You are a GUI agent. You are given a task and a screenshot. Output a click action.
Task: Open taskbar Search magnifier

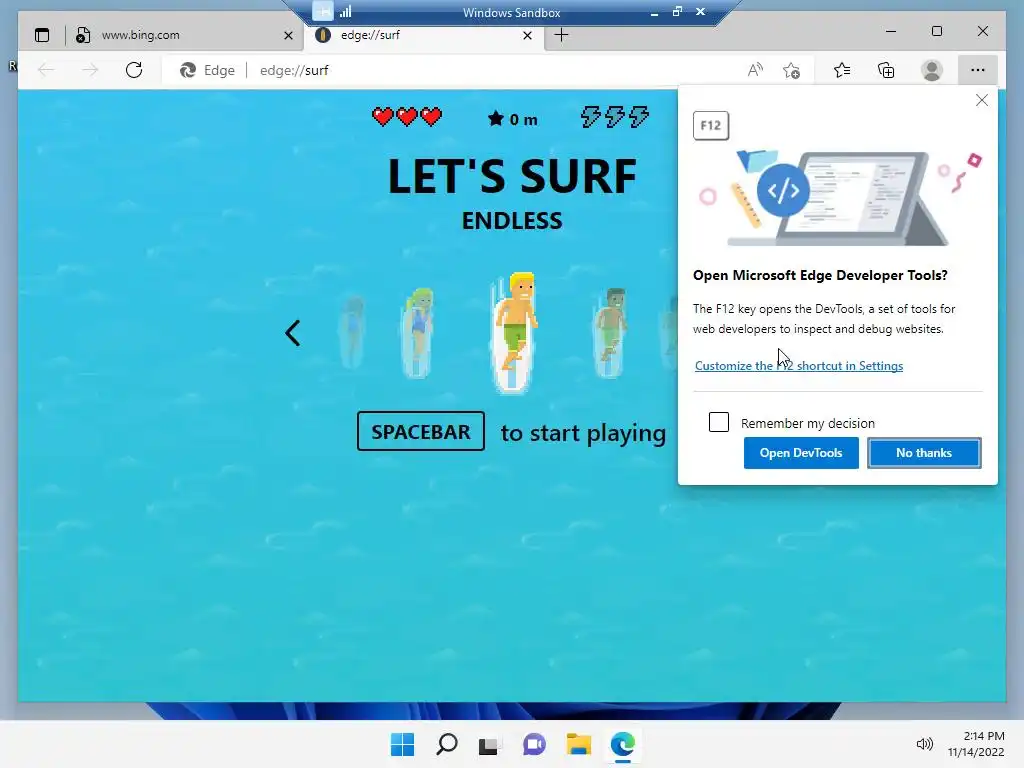[x=447, y=744]
